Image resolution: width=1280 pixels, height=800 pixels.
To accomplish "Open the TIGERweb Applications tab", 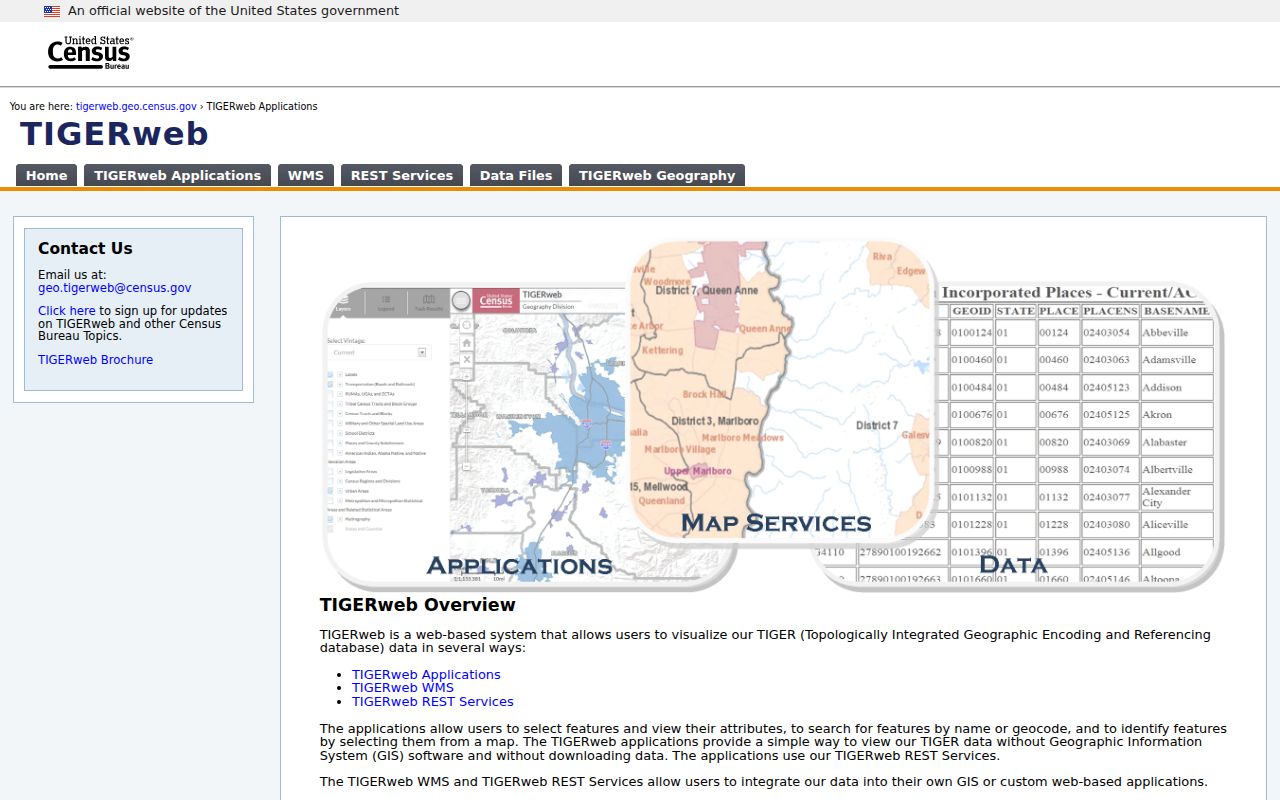I will coord(177,175).
